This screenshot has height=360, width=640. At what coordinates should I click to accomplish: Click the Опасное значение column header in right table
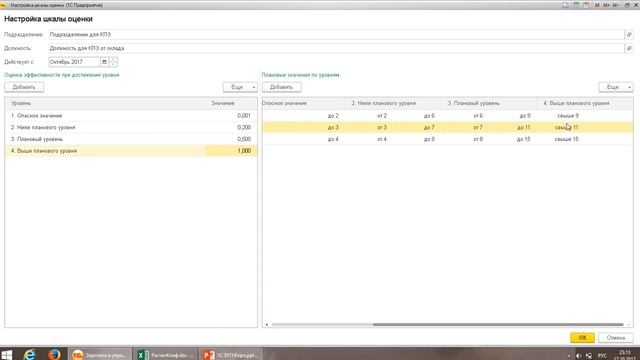[302, 104]
